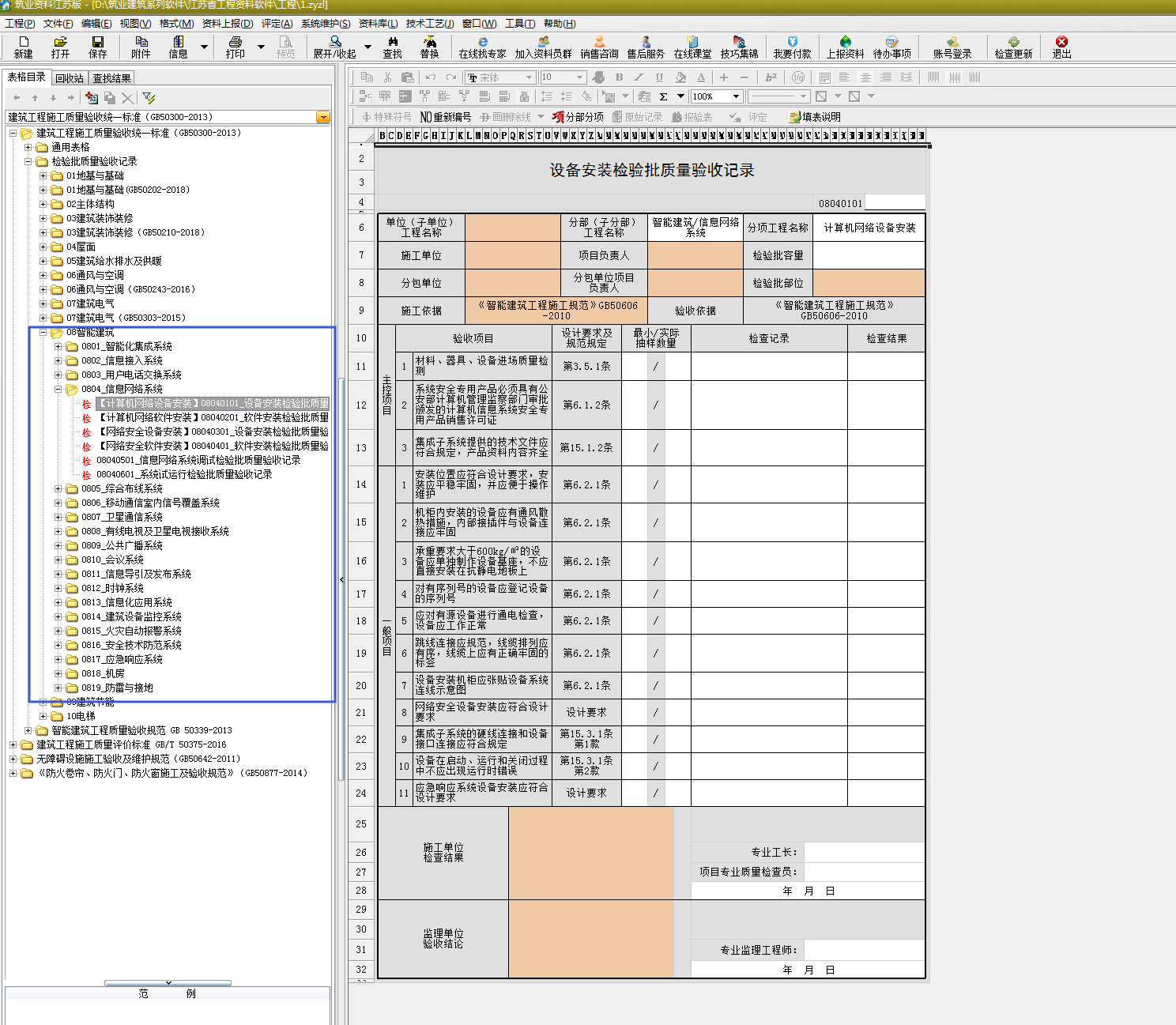
Task: Click the 待办事项 icon
Action: point(892,47)
